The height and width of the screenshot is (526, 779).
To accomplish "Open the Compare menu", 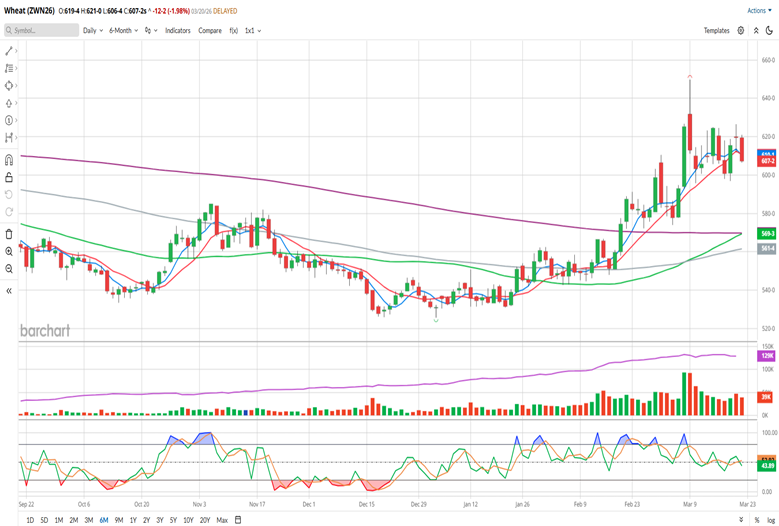I will pos(210,30).
